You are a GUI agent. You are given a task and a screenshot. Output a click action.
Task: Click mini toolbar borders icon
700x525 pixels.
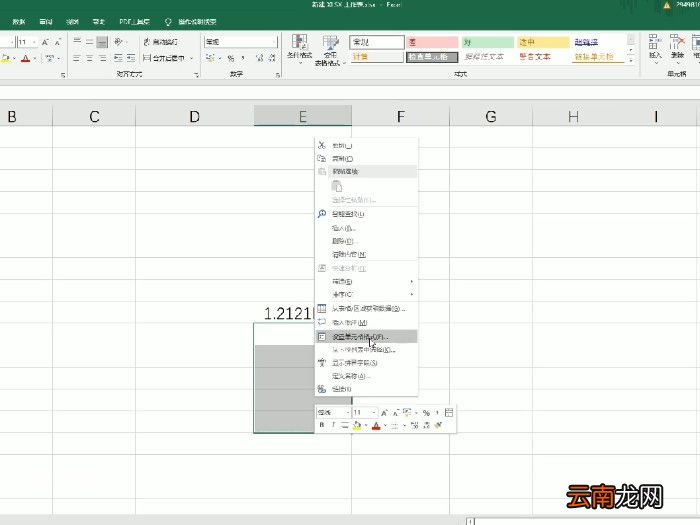point(395,425)
